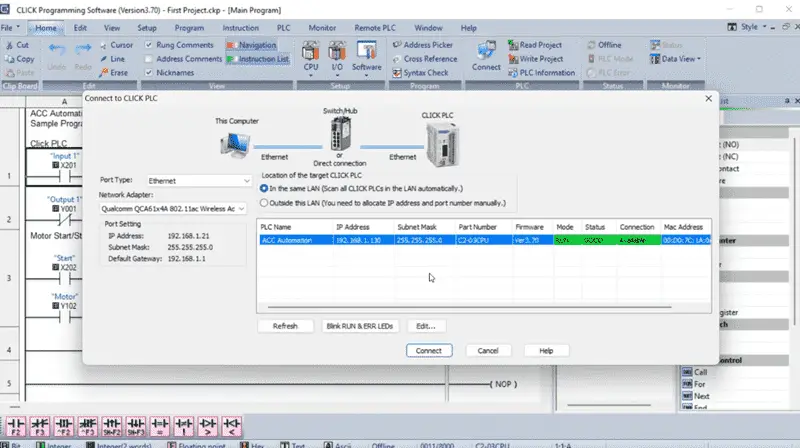Select the ACC Automation PLC row

485,240
